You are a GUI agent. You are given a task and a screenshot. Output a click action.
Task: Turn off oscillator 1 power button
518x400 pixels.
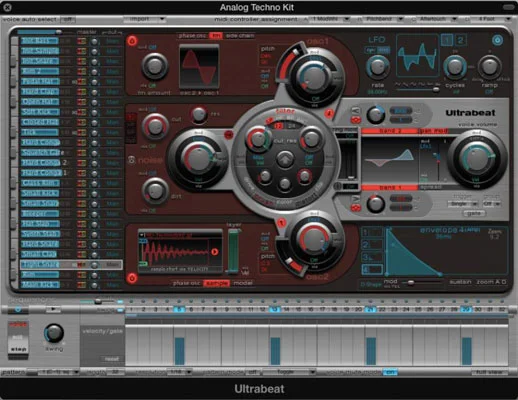click(132, 41)
